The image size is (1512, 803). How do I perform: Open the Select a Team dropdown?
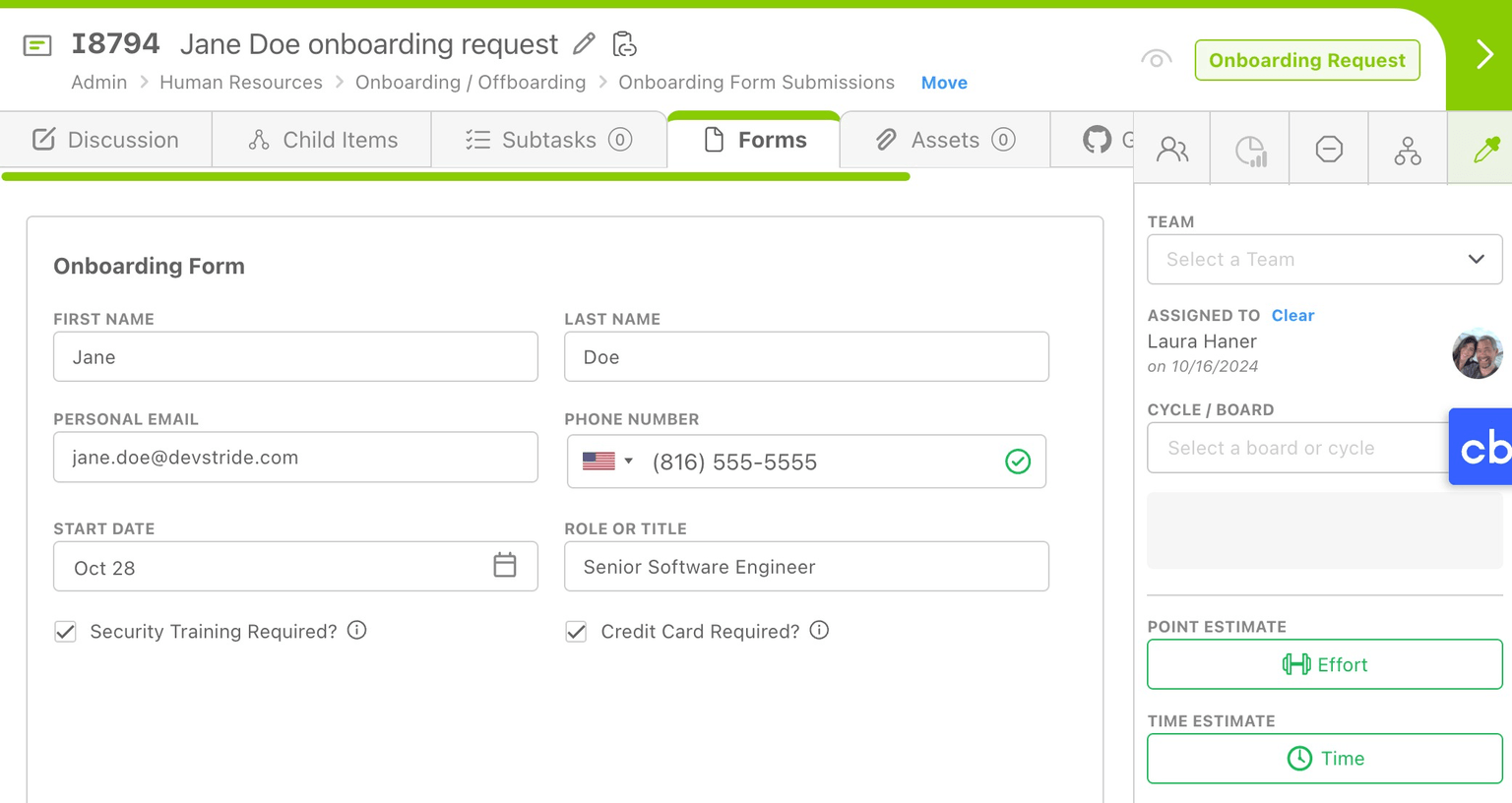(x=1324, y=260)
